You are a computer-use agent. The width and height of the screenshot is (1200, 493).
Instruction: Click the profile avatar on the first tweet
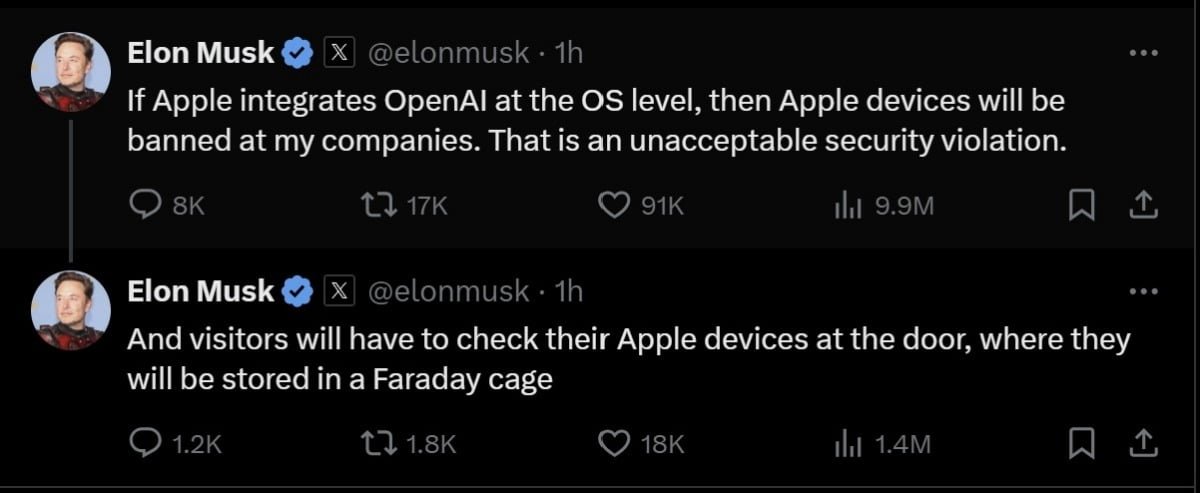coord(70,71)
